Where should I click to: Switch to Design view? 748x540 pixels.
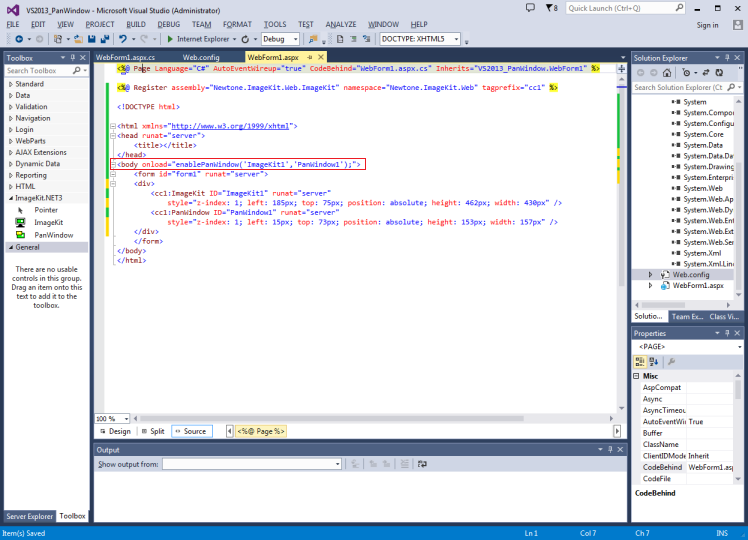point(114,431)
